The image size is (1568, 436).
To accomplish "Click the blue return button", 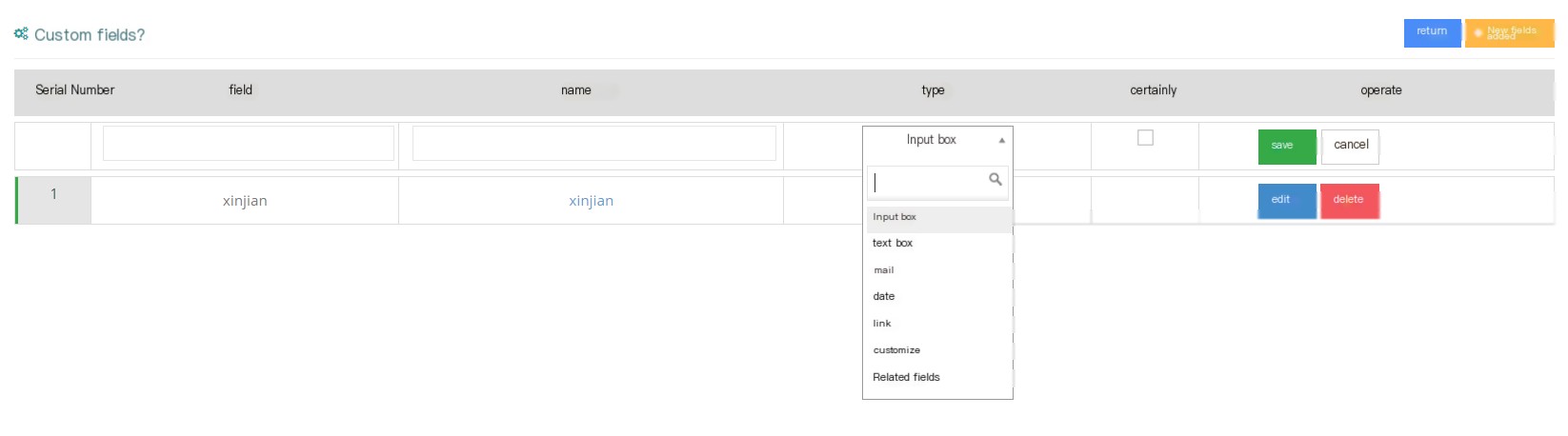I will (x=1432, y=32).
